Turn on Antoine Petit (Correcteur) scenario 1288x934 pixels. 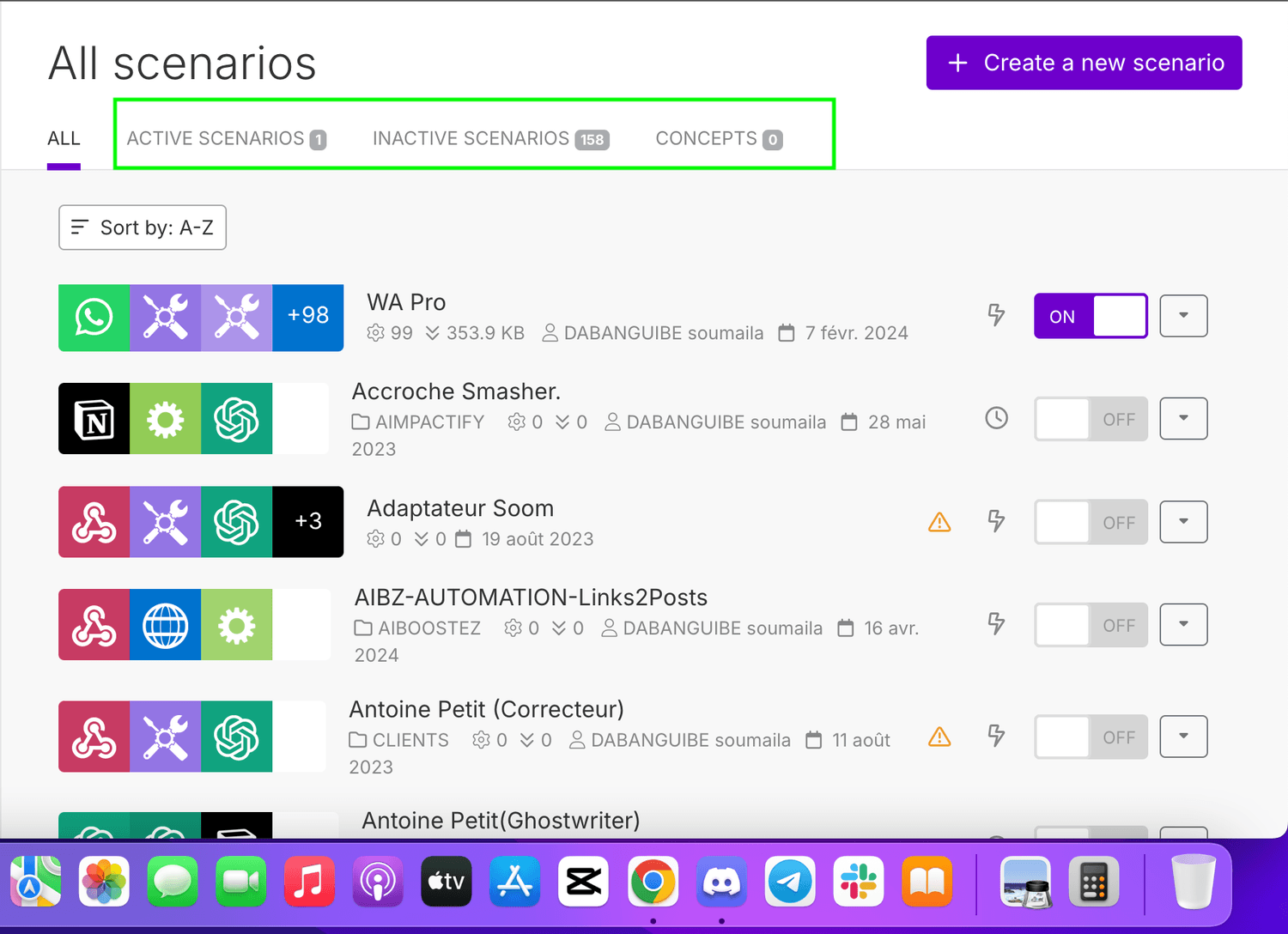coord(1091,737)
